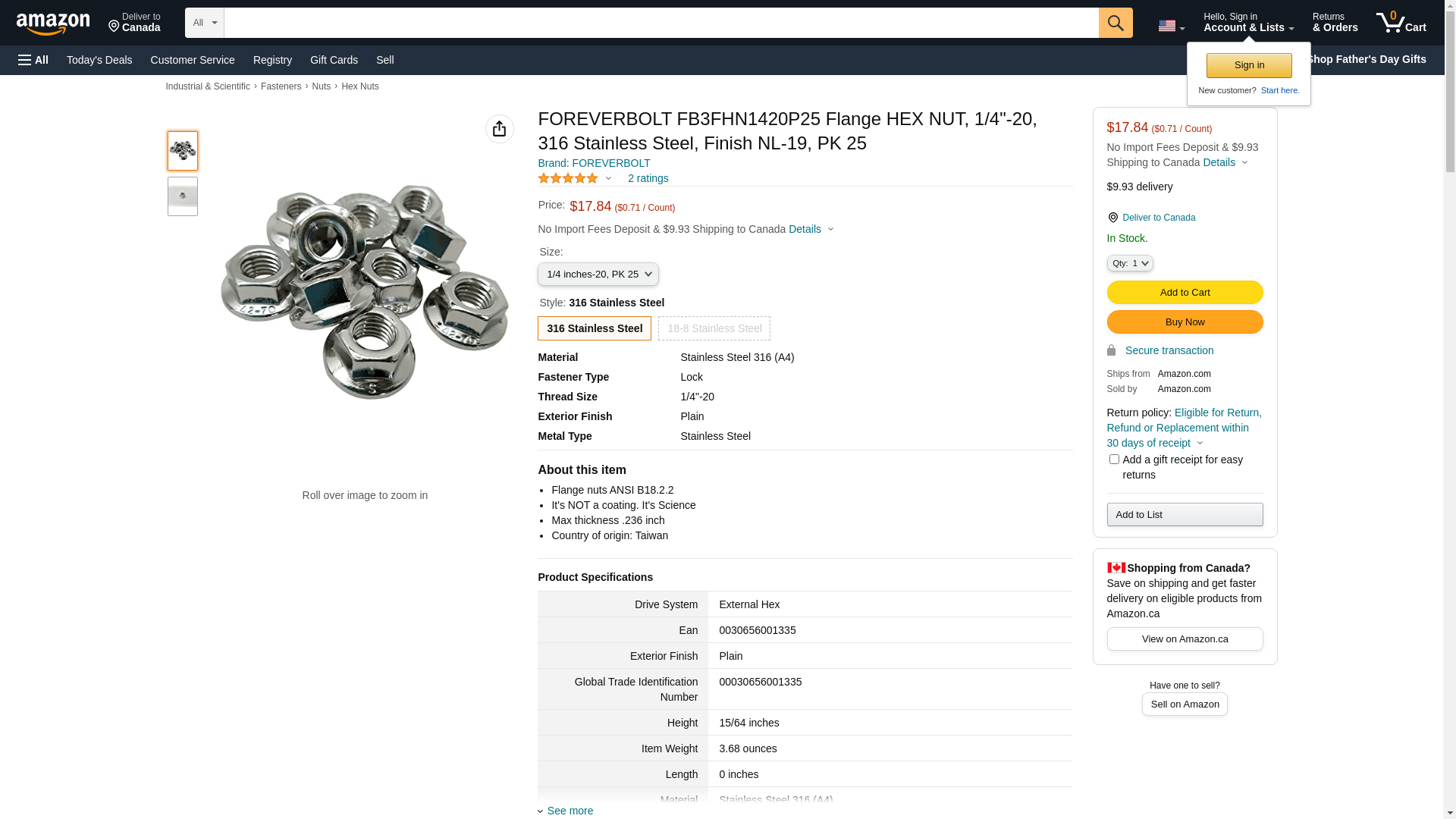This screenshot has height=819, width=1456.
Task: Click the Amazon logo
Action: pyautogui.click(x=53, y=24)
